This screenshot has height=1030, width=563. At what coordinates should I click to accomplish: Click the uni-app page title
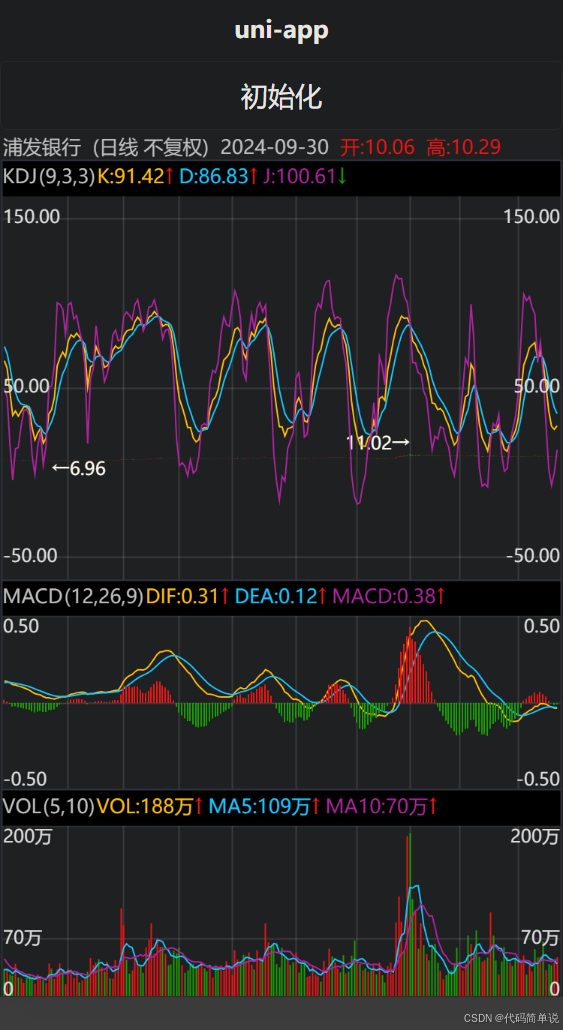[x=281, y=30]
